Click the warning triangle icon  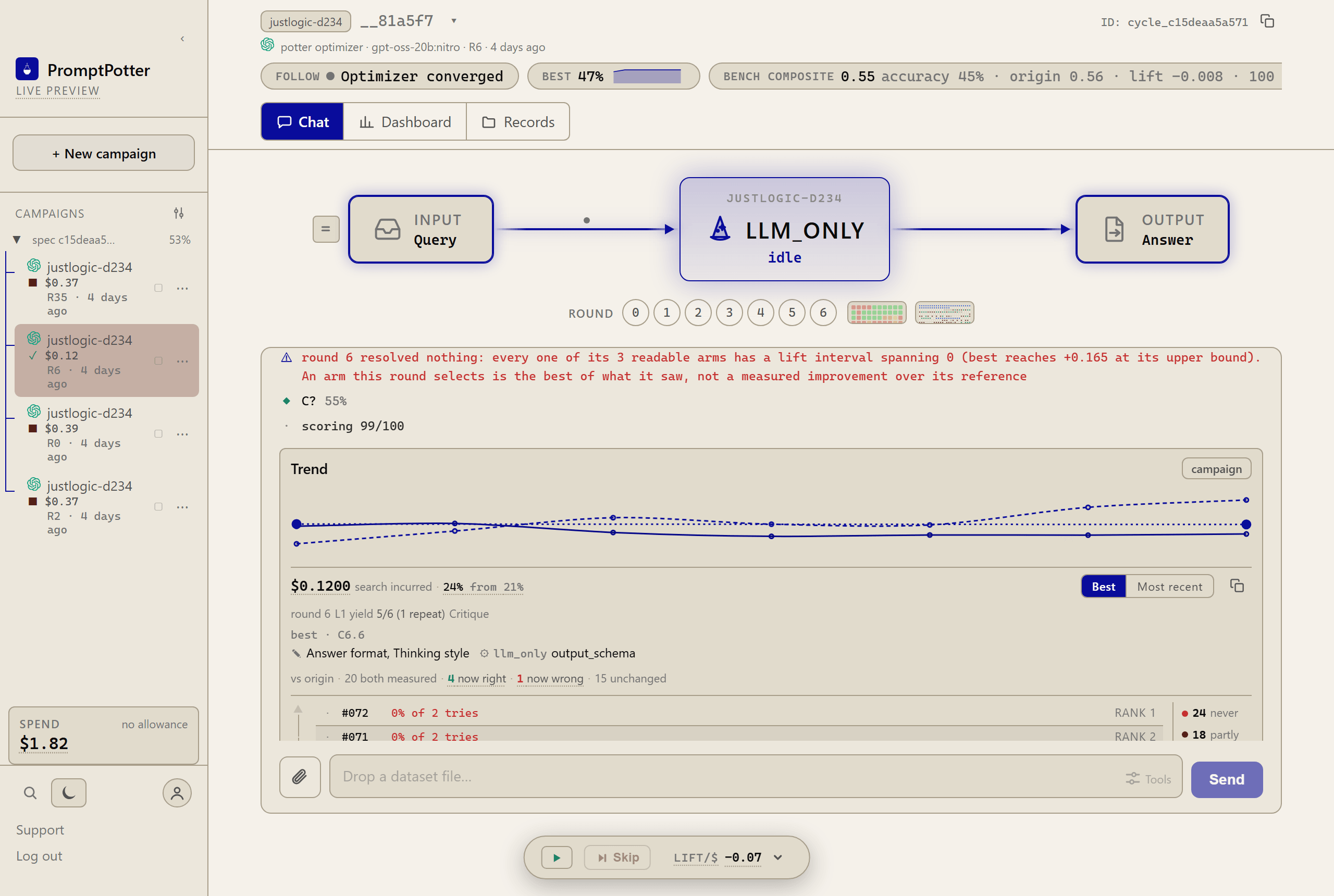click(287, 358)
